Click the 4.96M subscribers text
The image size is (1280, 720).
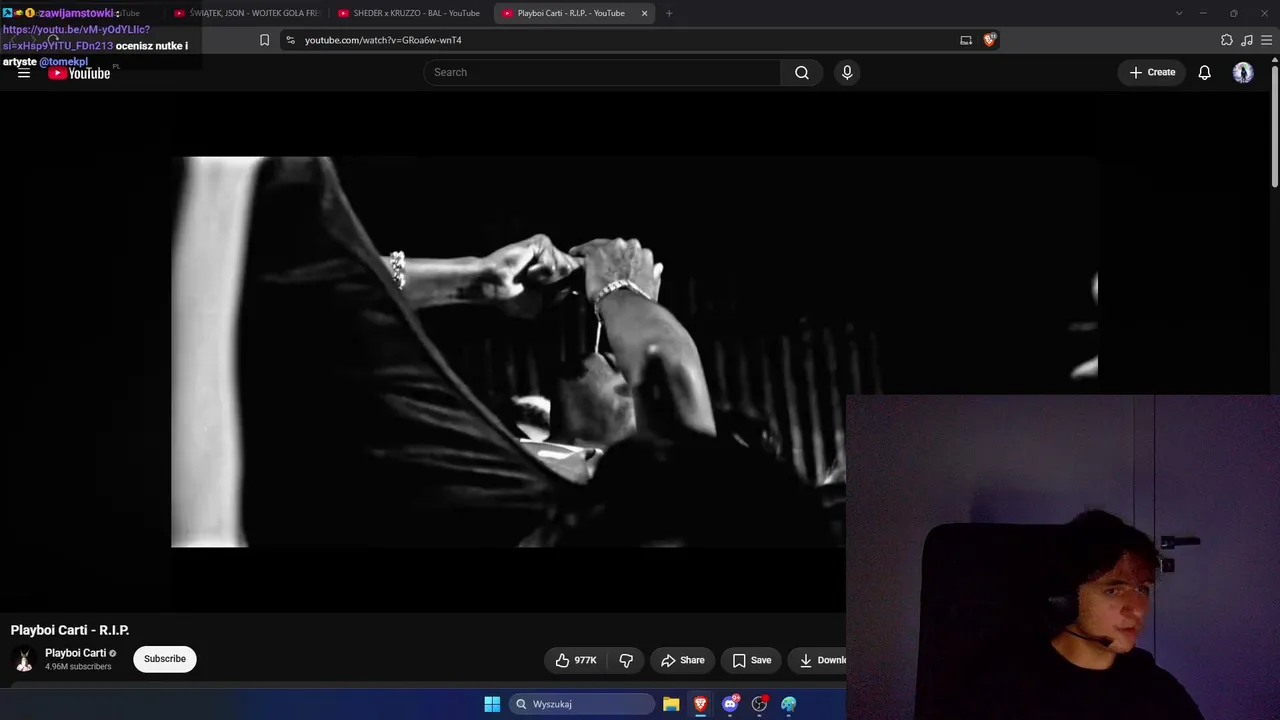click(x=78, y=667)
